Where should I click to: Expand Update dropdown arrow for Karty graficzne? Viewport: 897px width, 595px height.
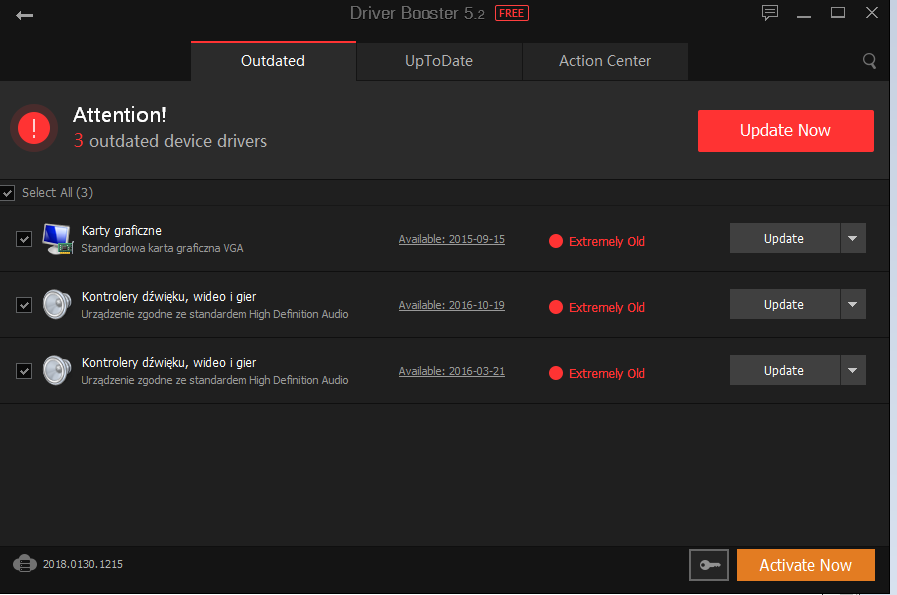[853, 238]
